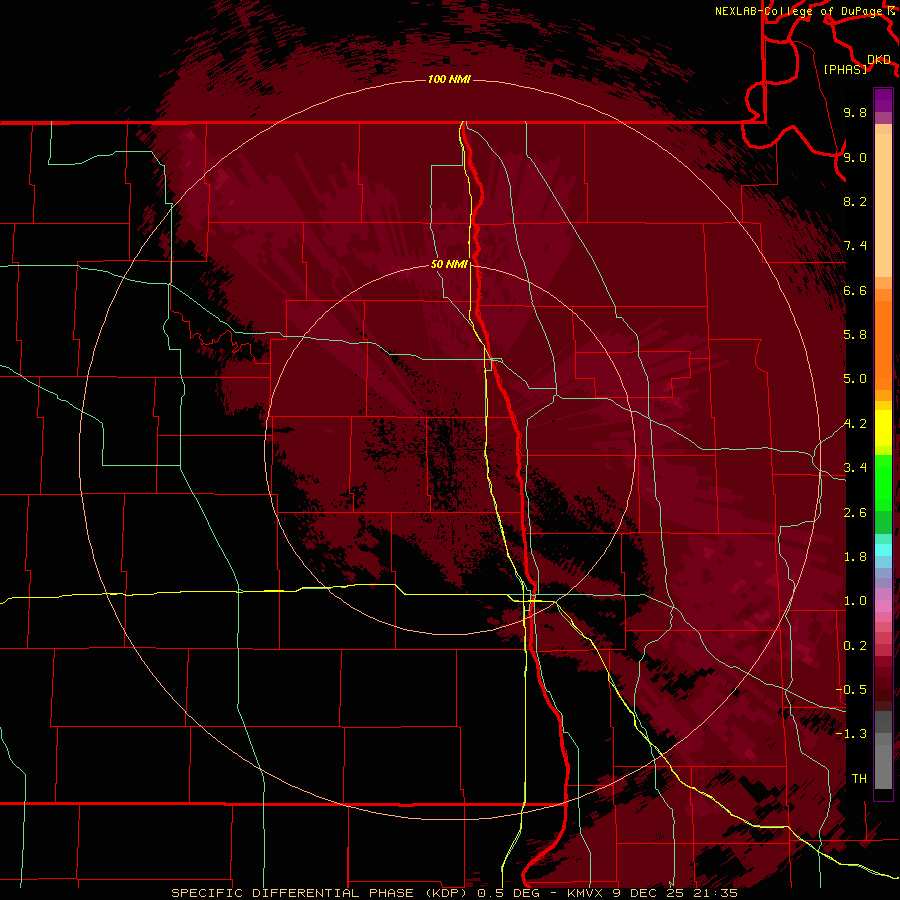Viewport: 900px width, 900px height.
Task: Click the [PHAS] legend unit label
Action: pos(845,69)
